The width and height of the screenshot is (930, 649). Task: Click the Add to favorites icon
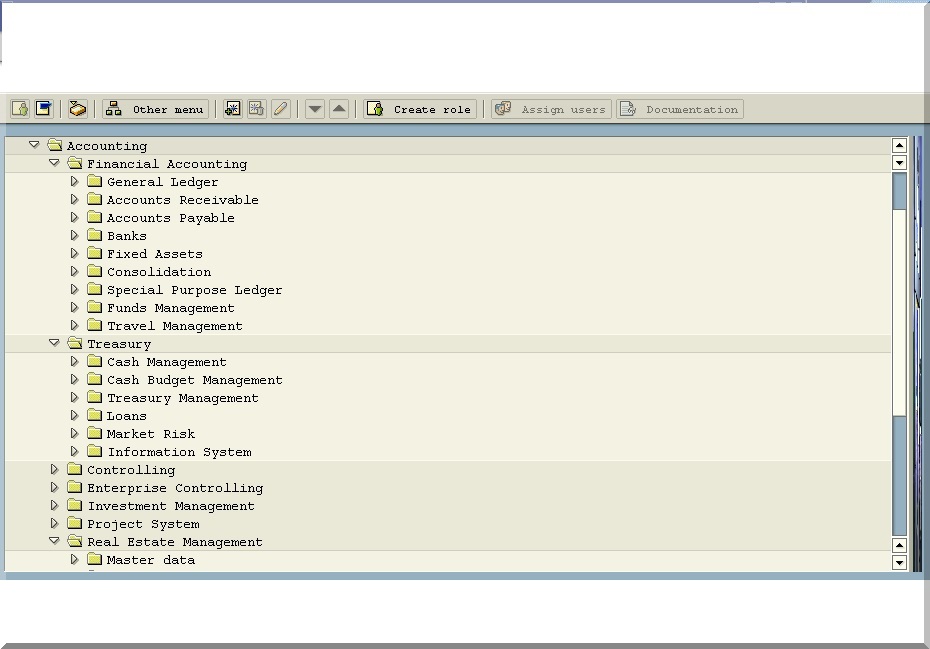(232, 109)
